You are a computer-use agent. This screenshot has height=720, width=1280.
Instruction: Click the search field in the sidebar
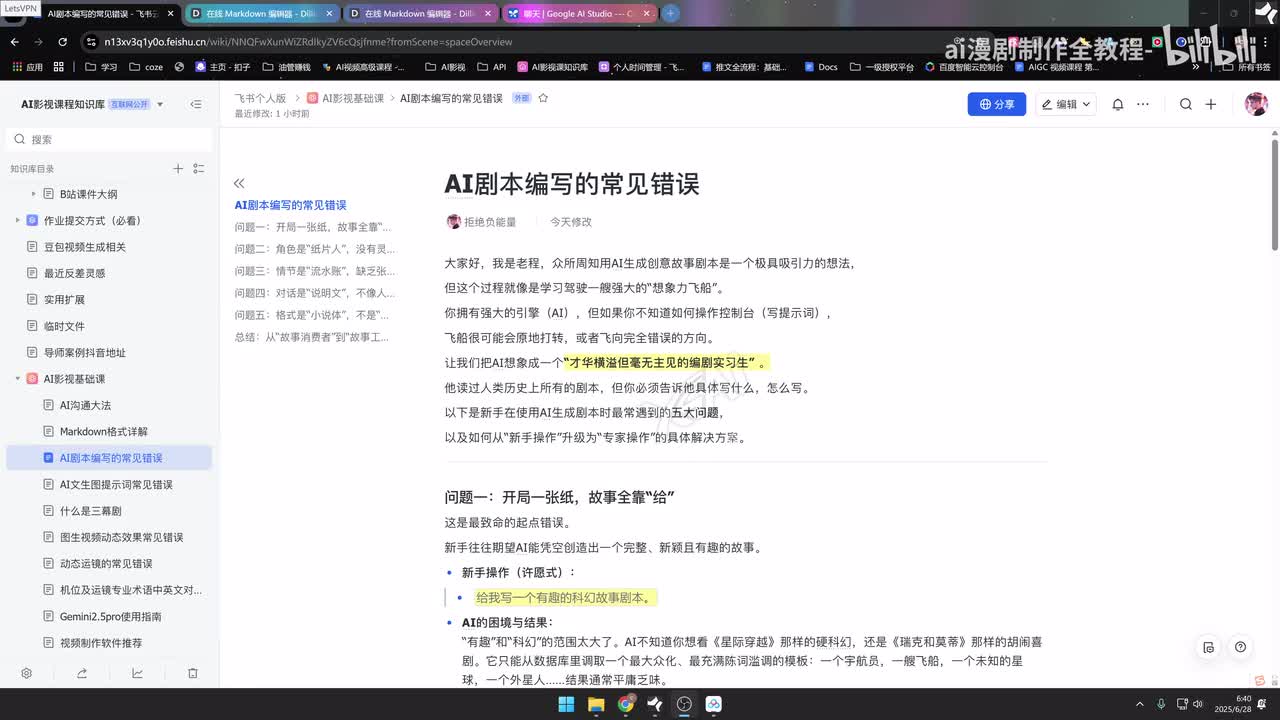(110, 139)
